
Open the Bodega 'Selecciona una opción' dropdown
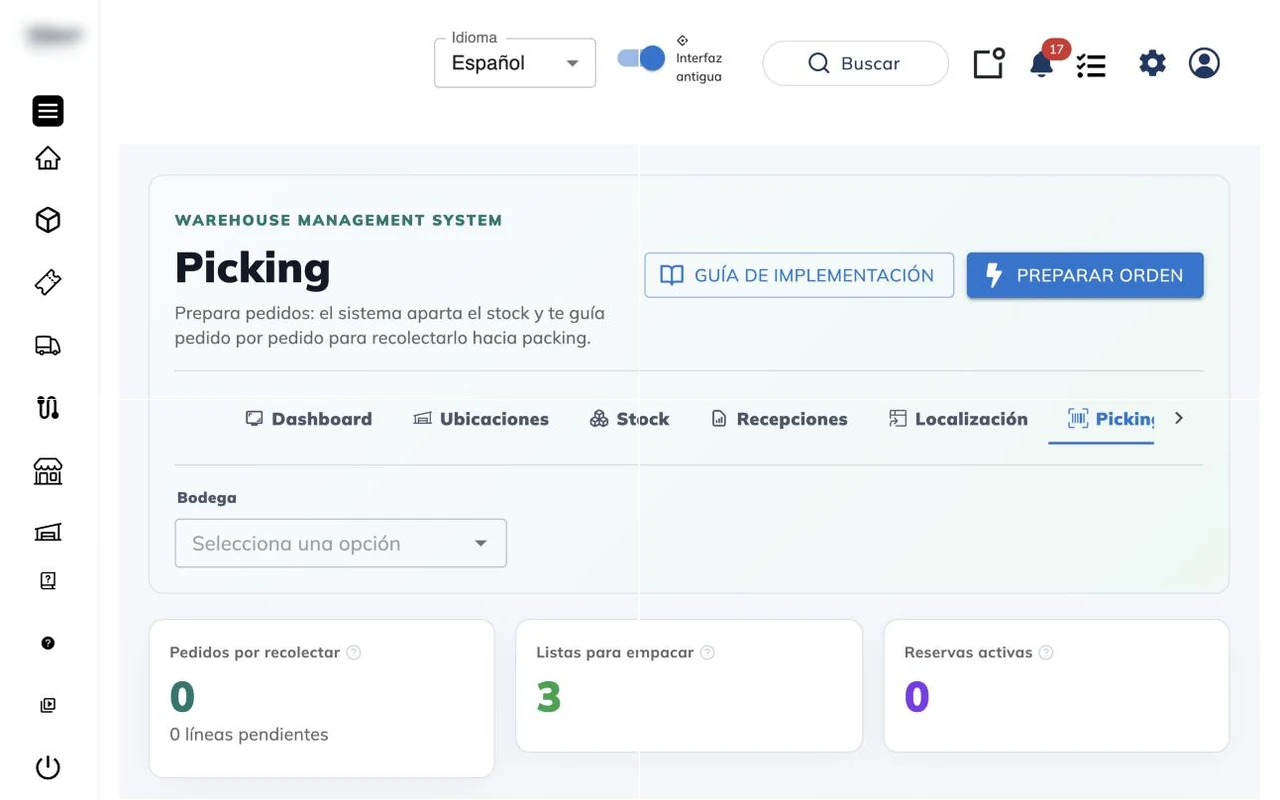pos(341,543)
